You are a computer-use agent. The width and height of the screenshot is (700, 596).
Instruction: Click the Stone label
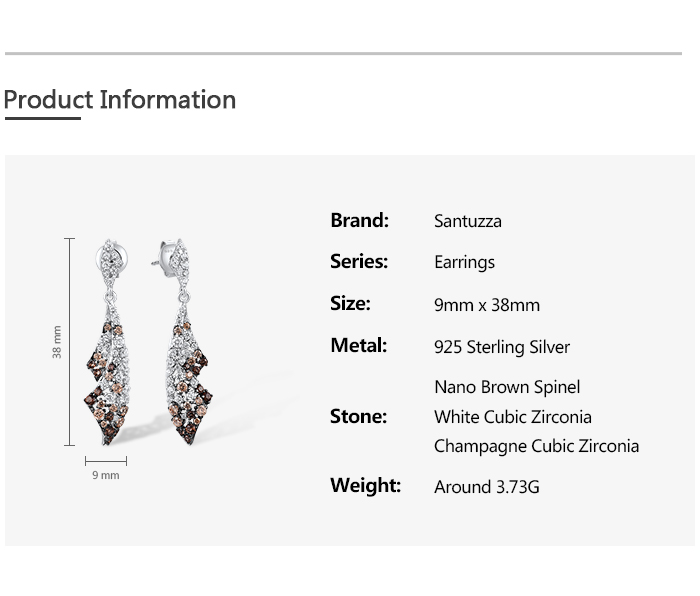tap(358, 416)
